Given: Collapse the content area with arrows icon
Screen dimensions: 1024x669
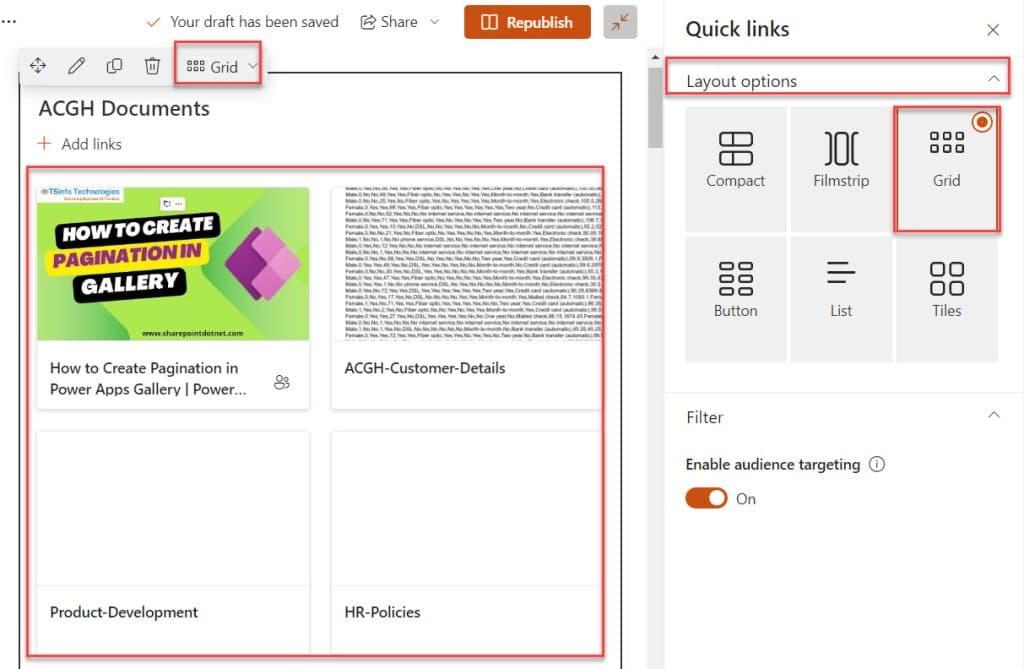Looking at the screenshot, I should pyautogui.click(x=620, y=22).
